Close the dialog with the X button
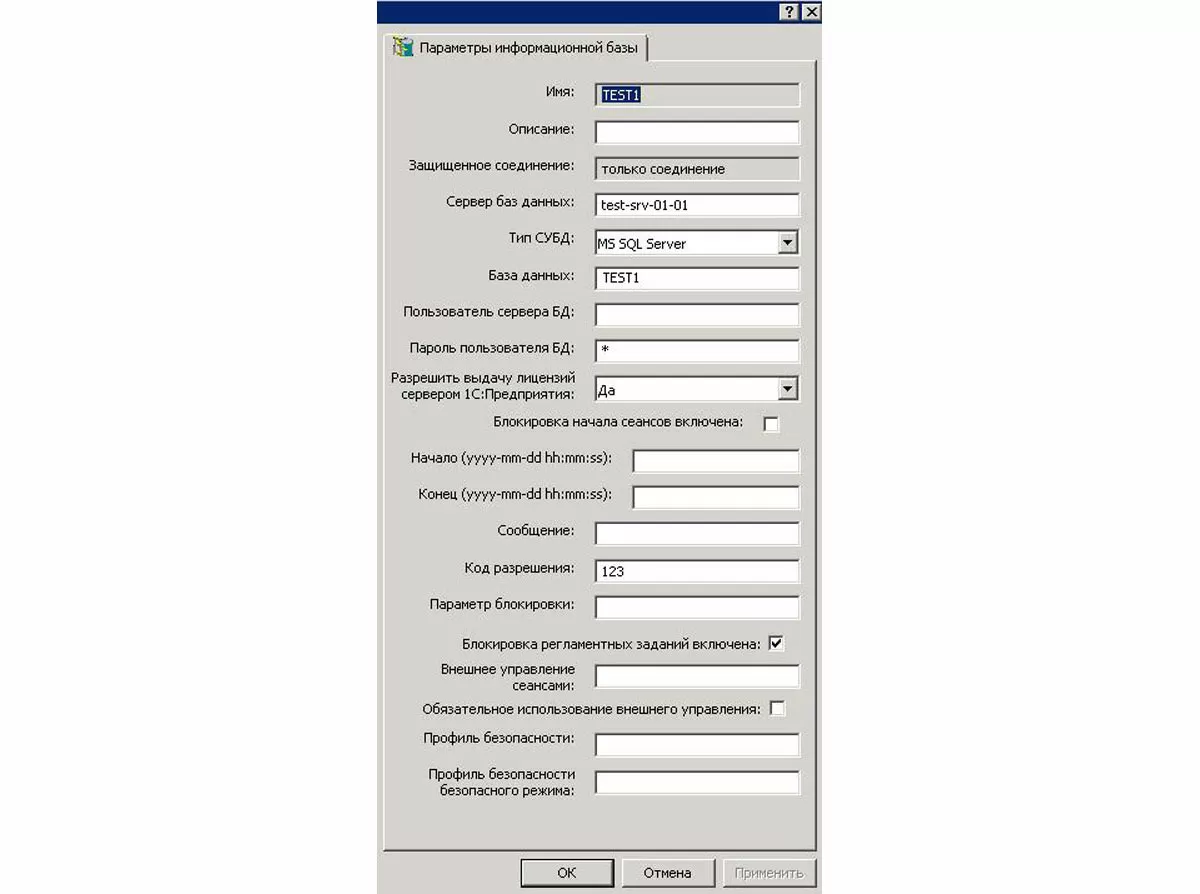The height and width of the screenshot is (894, 1200). click(811, 11)
